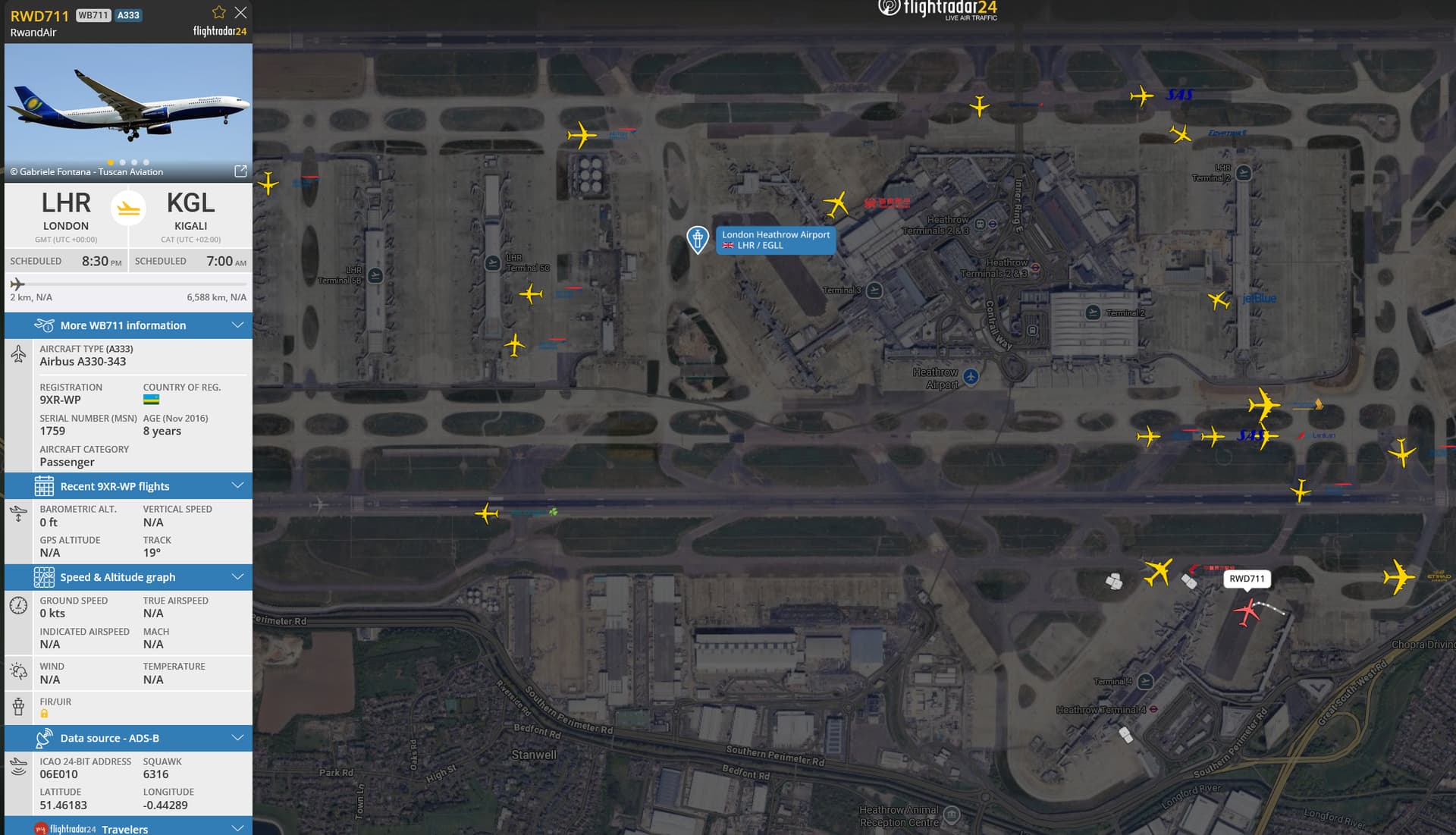Click the flight progress bar plane marker
Image resolution: width=1456 pixels, height=835 pixels.
(x=17, y=284)
